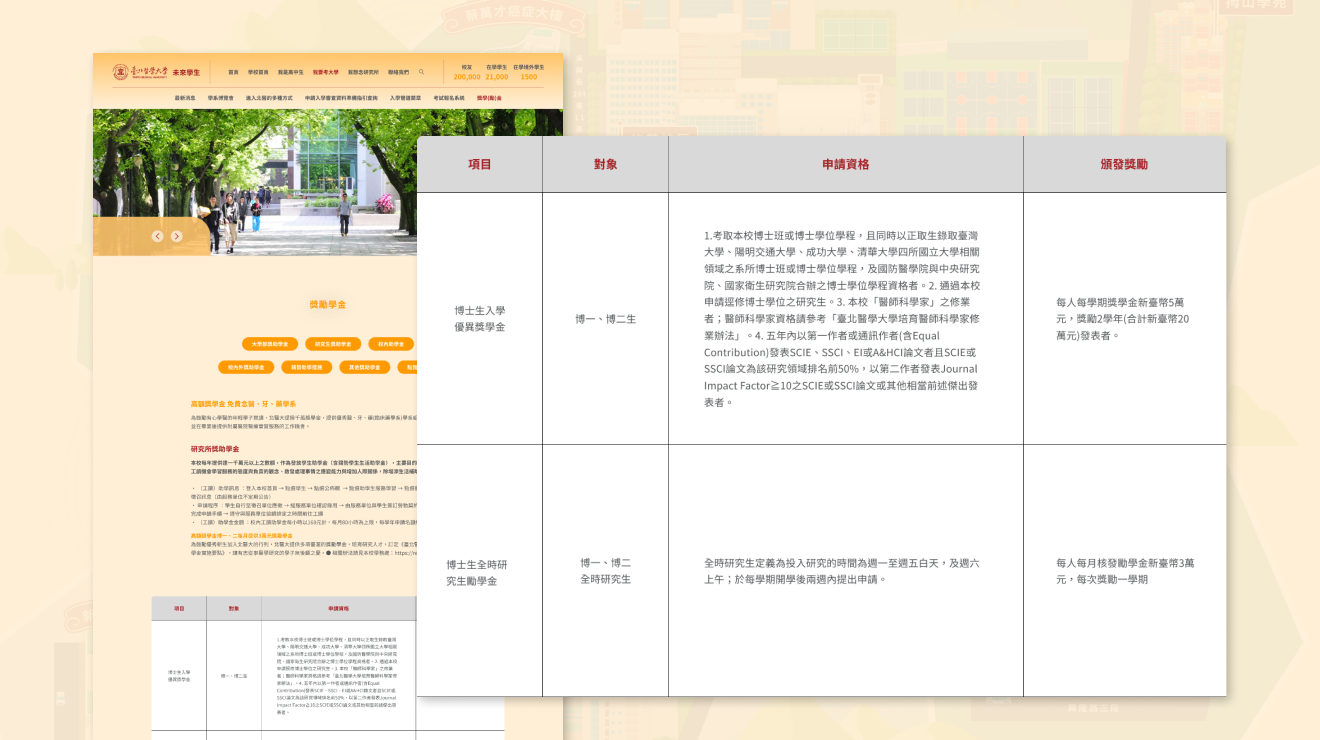Select 我是高中生 in the navigation
Viewport: 1320px width, 740px height.
pos(291,72)
